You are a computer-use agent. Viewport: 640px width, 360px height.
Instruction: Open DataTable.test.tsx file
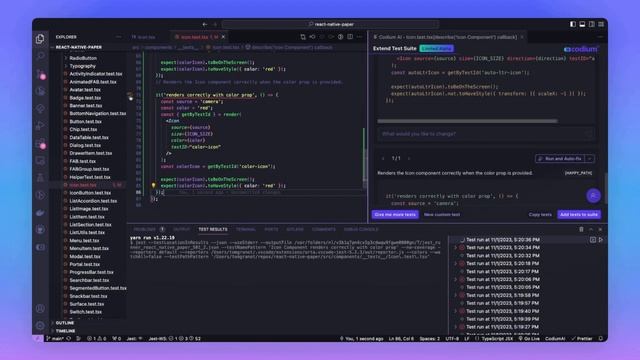(x=89, y=138)
